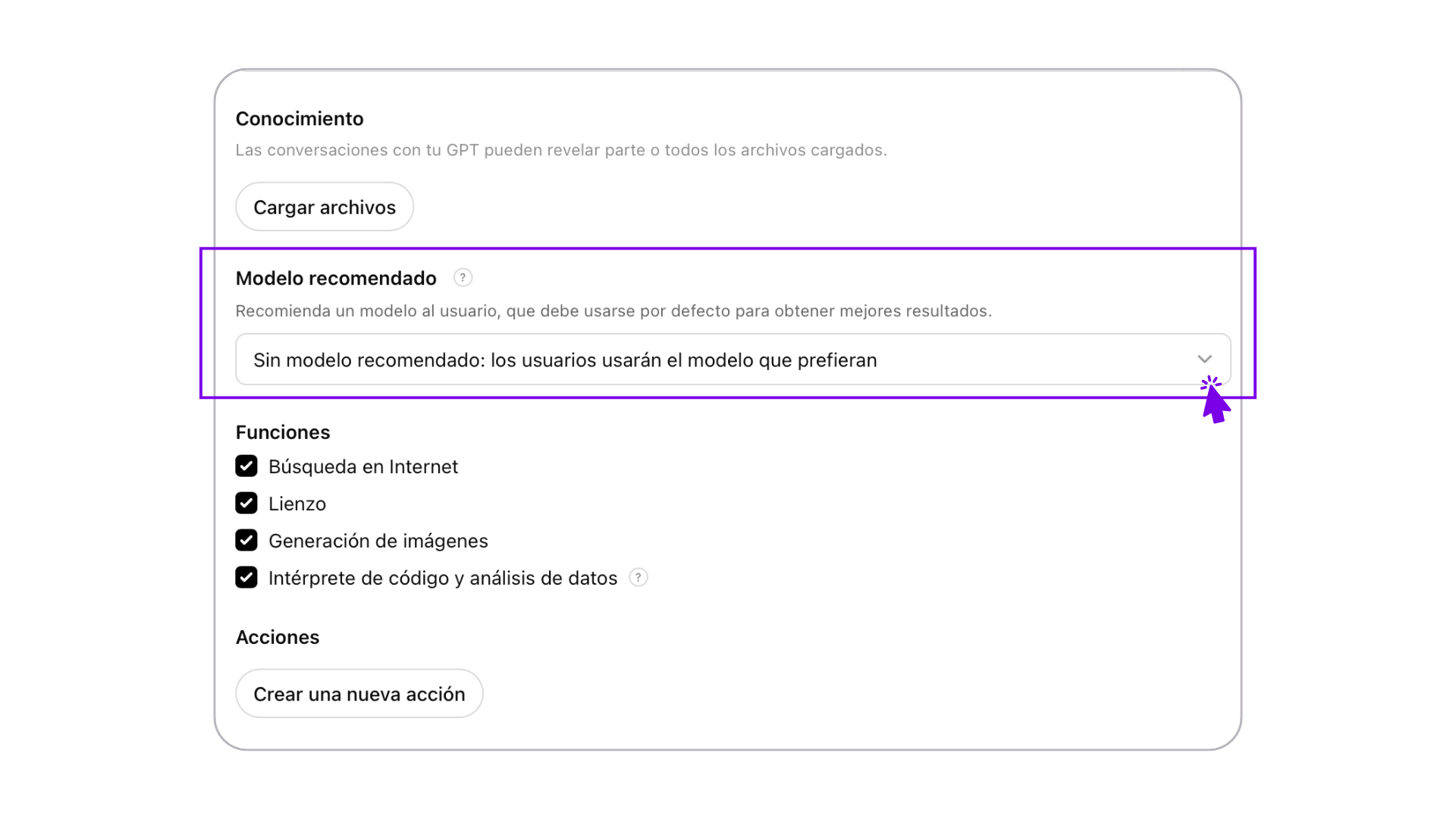Expand the recommended model dropdown chevron
The width and height of the screenshot is (1456, 819).
point(1204,359)
